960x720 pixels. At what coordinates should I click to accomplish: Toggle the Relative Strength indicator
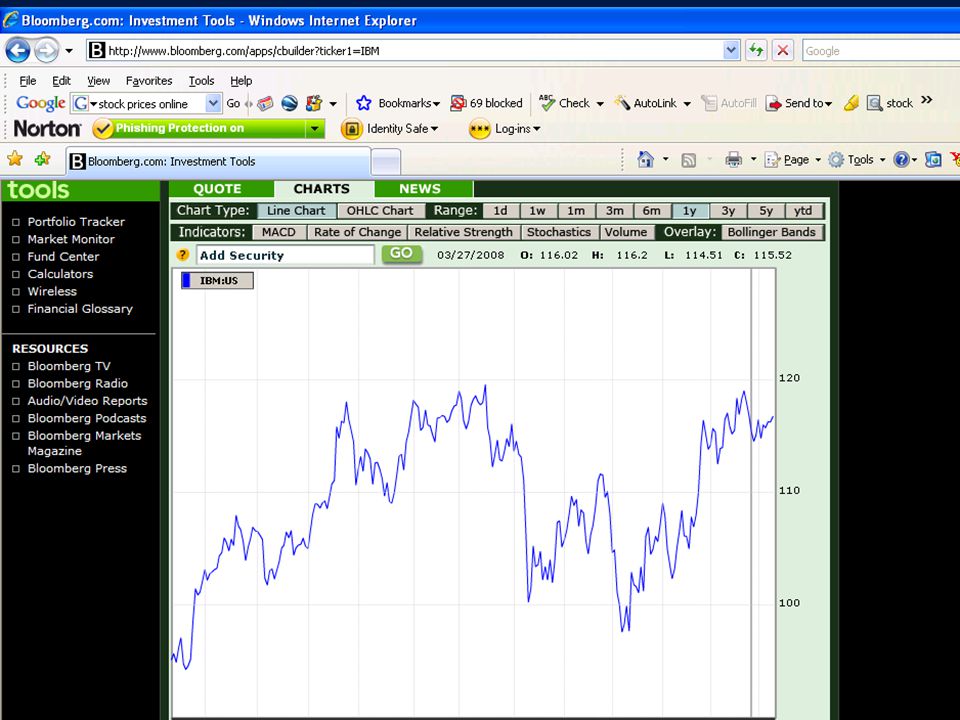[463, 233]
